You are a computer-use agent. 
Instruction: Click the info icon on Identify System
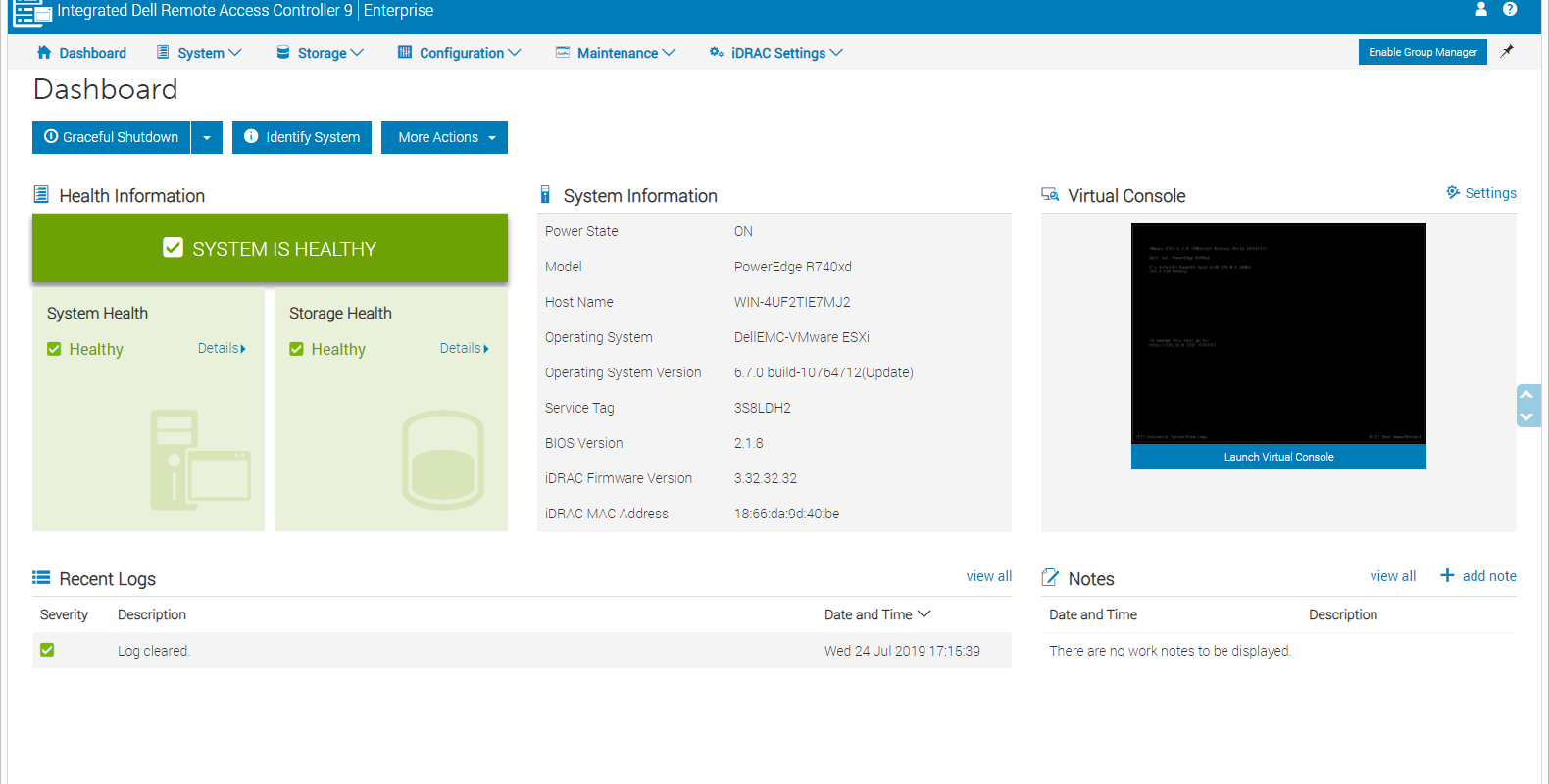[251, 136]
